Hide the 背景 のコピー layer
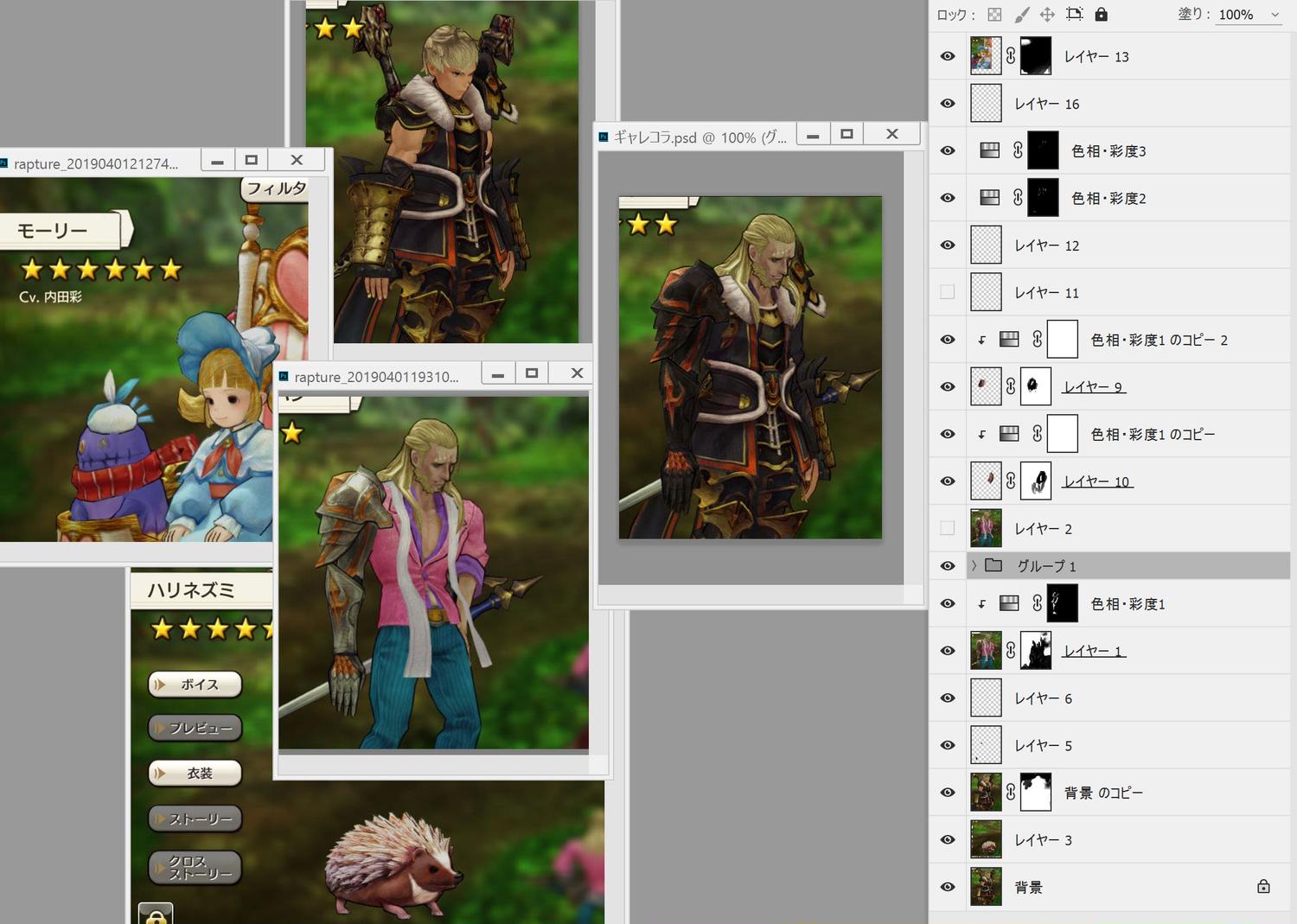 click(x=948, y=793)
